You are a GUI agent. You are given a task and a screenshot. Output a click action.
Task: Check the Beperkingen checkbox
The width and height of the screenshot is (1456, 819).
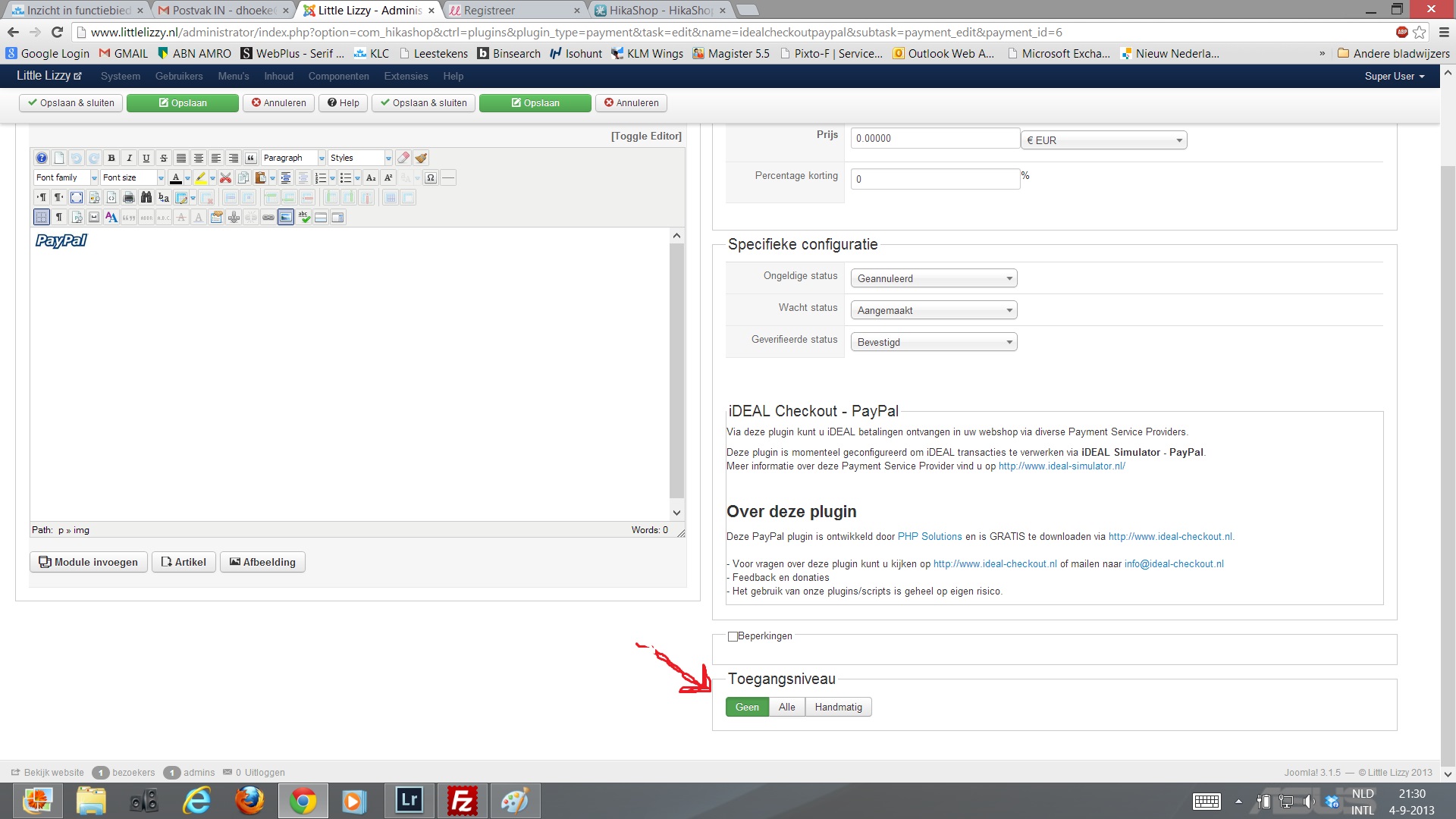[733, 636]
